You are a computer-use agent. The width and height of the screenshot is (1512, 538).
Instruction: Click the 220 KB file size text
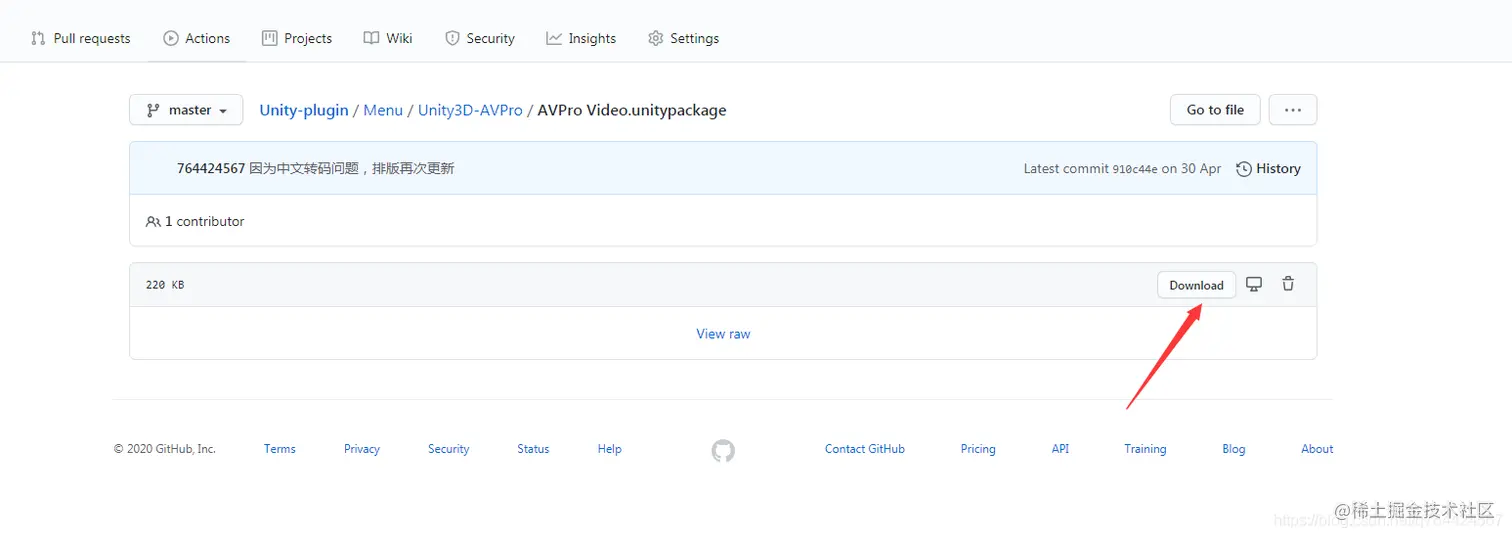click(165, 285)
